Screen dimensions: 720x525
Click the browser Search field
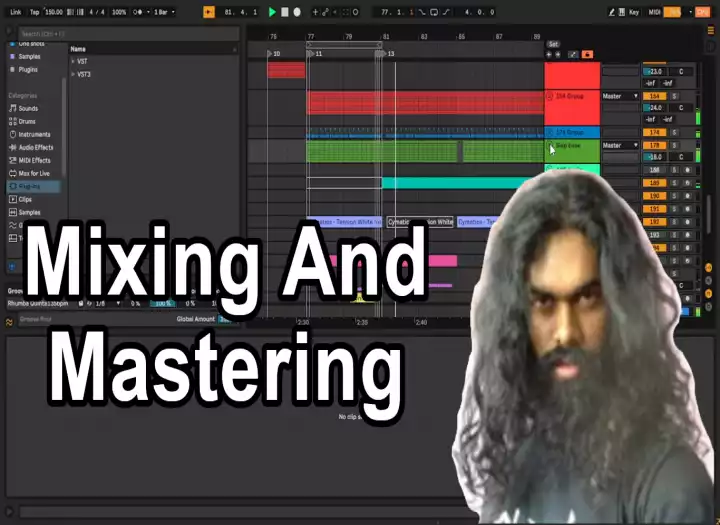pos(129,34)
